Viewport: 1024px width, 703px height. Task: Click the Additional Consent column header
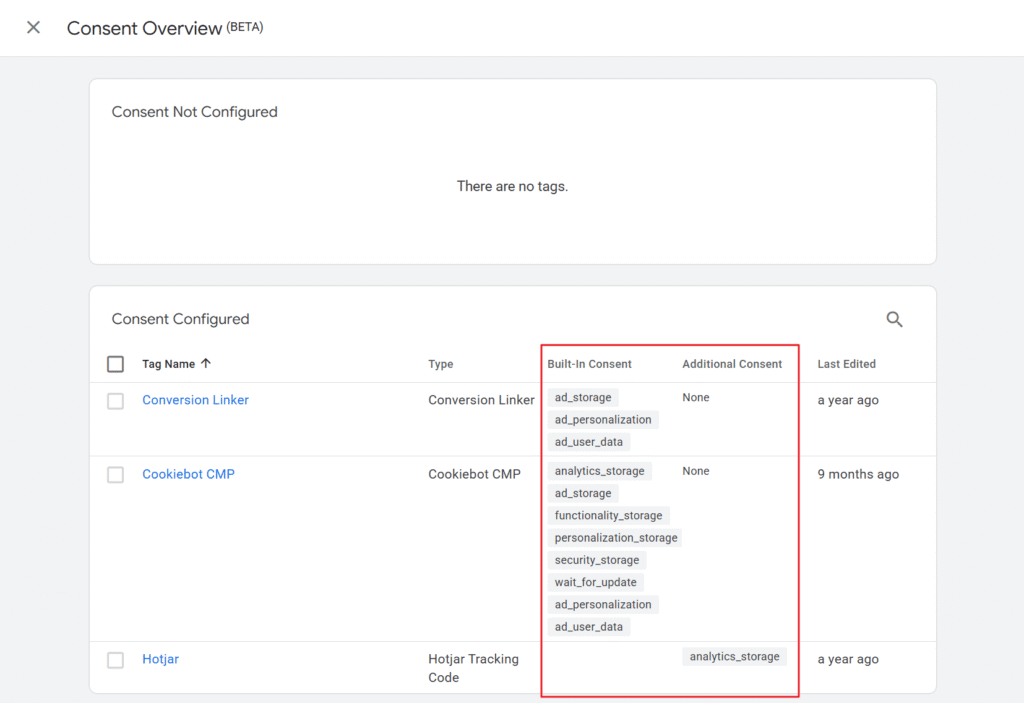click(732, 364)
